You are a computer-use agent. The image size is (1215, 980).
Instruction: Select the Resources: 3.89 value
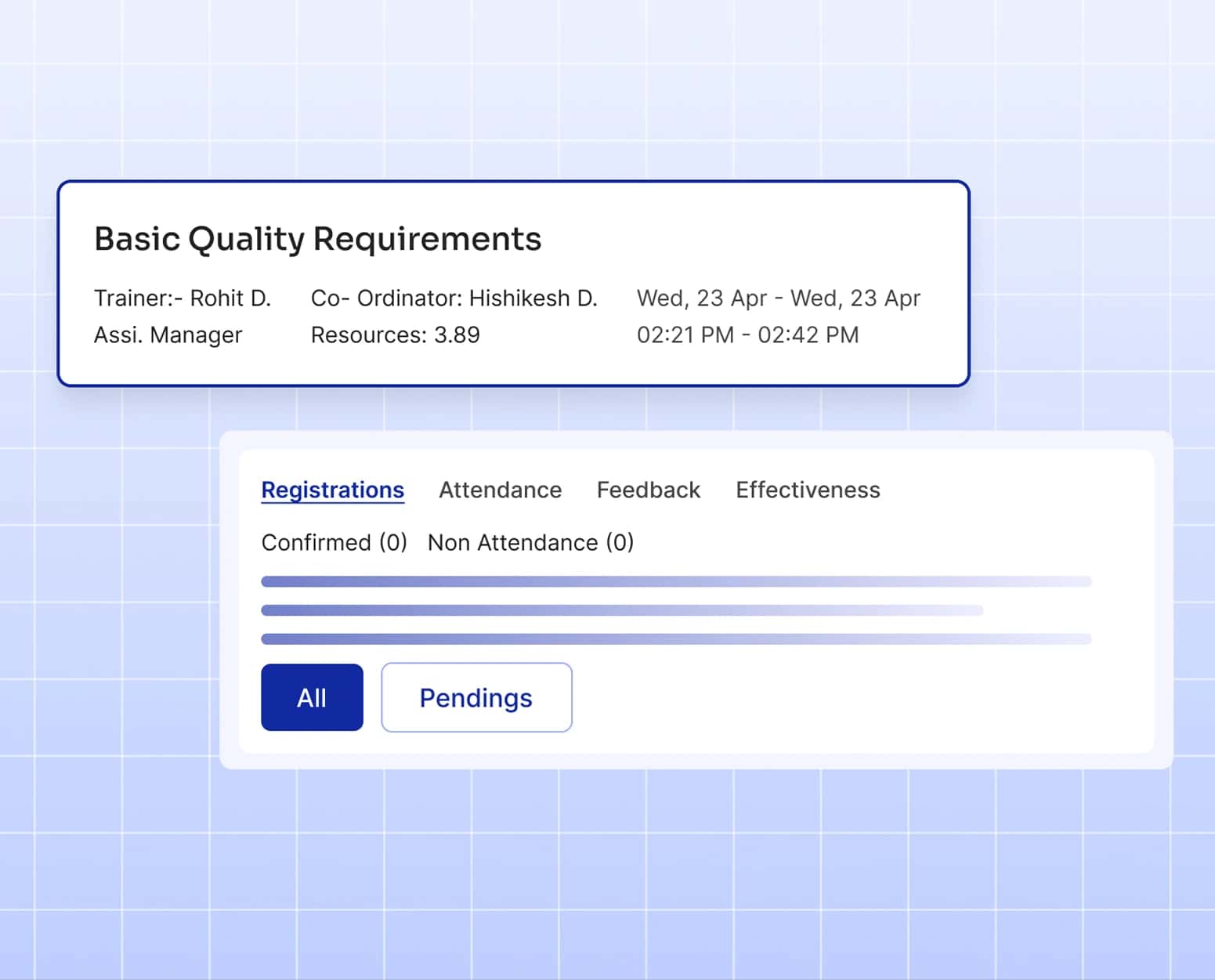click(x=395, y=335)
